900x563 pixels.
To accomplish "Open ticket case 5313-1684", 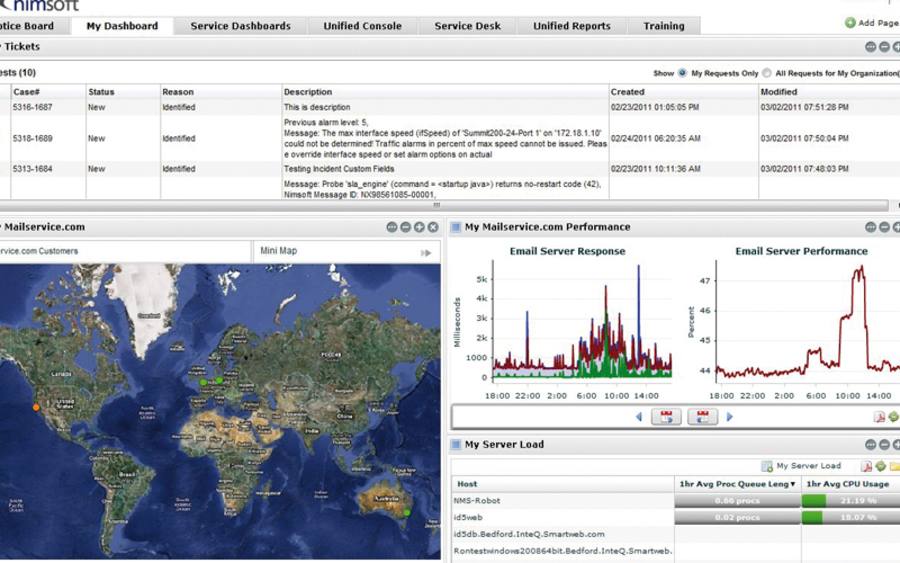I will [33, 169].
